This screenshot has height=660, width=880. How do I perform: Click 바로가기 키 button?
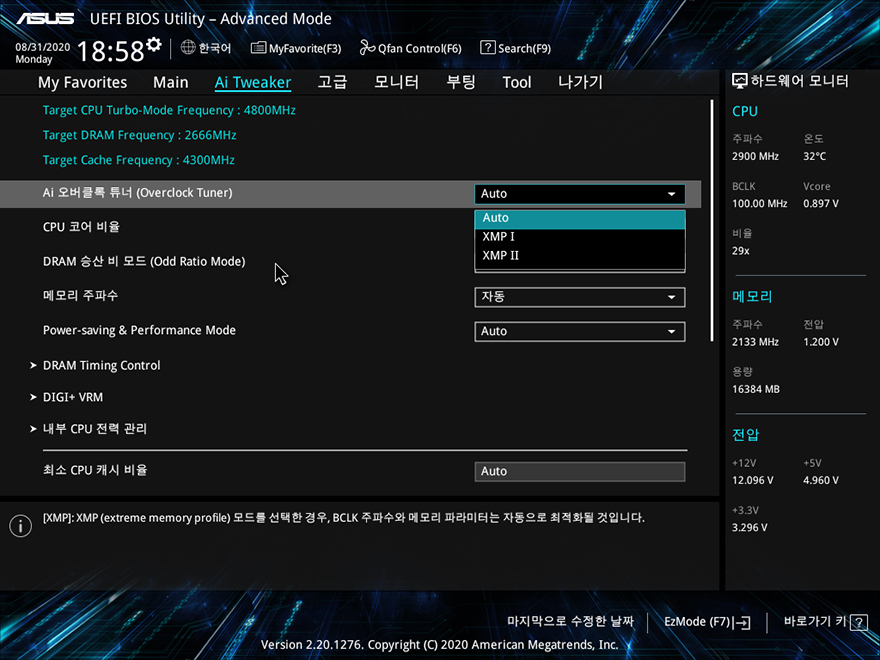coord(825,622)
